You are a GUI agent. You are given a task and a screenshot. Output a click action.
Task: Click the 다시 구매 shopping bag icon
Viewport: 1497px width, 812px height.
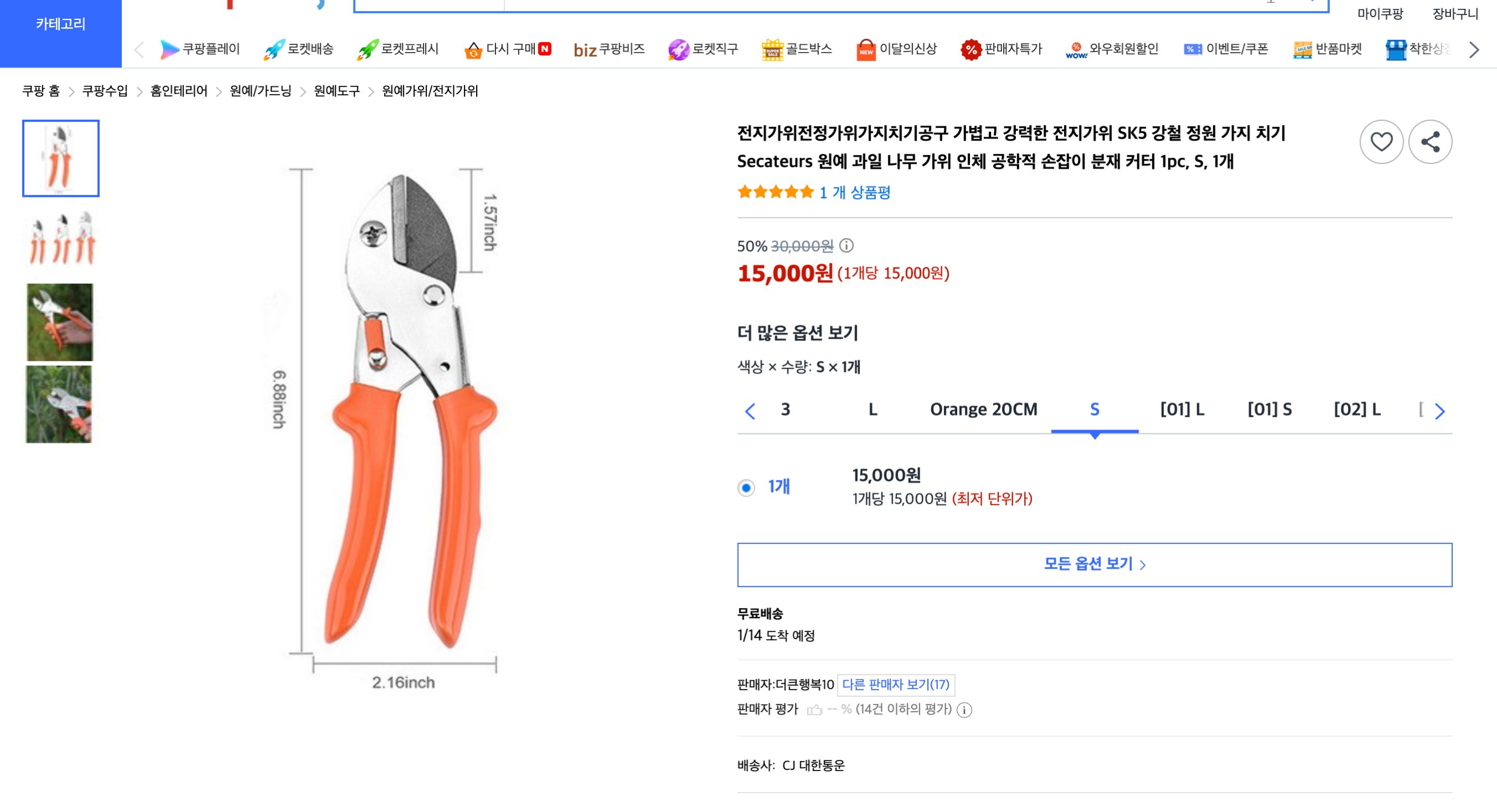[474, 49]
